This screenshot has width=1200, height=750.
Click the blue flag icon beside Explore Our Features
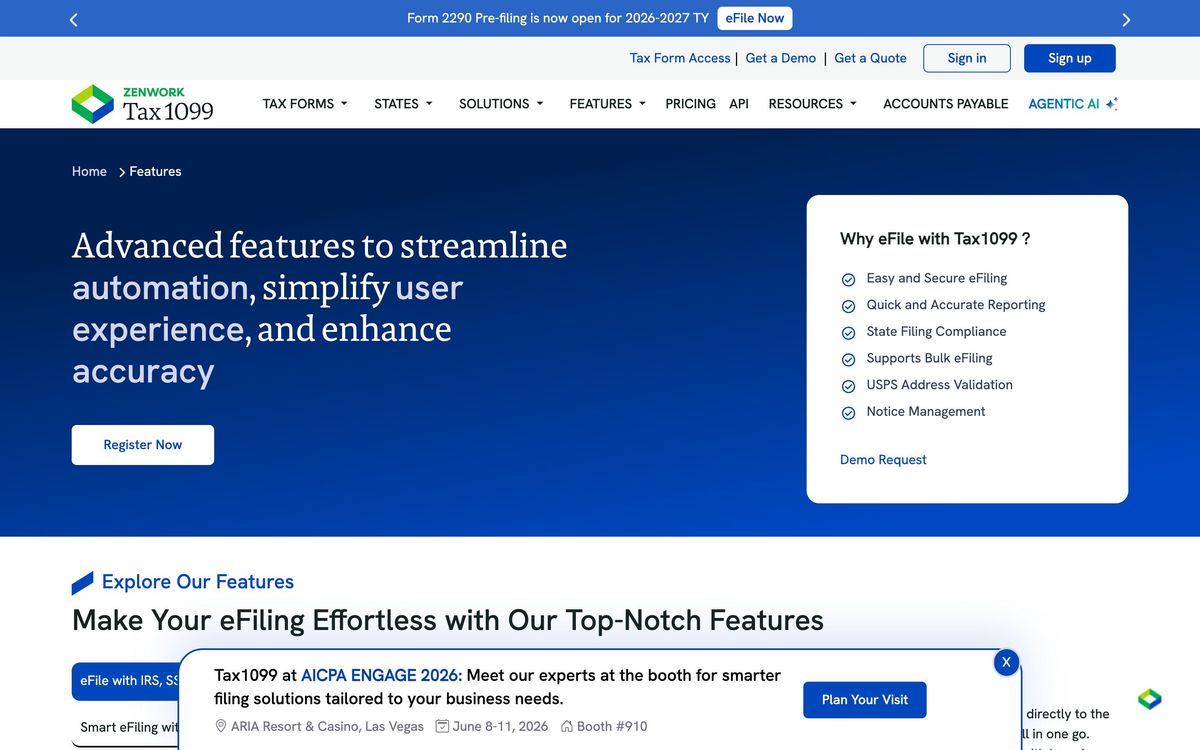pyautogui.click(x=83, y=583)
